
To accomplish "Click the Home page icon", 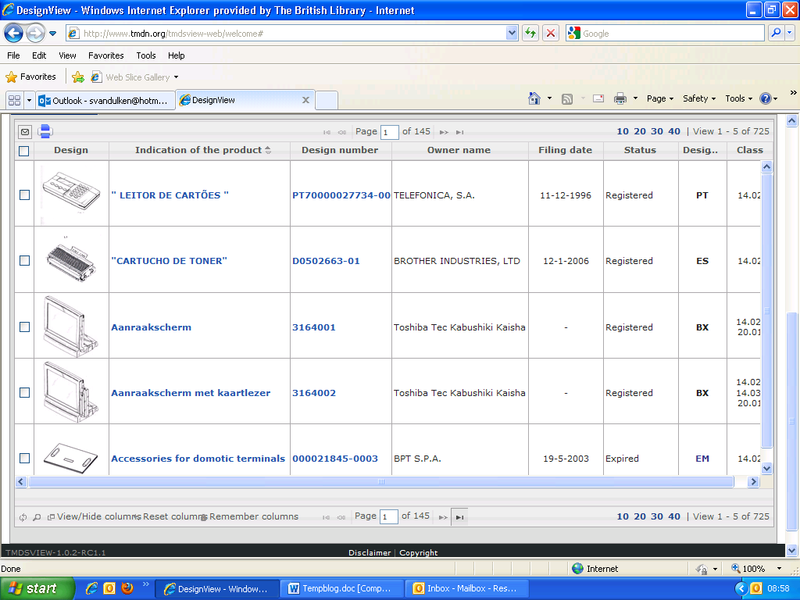I will (534, 98).
